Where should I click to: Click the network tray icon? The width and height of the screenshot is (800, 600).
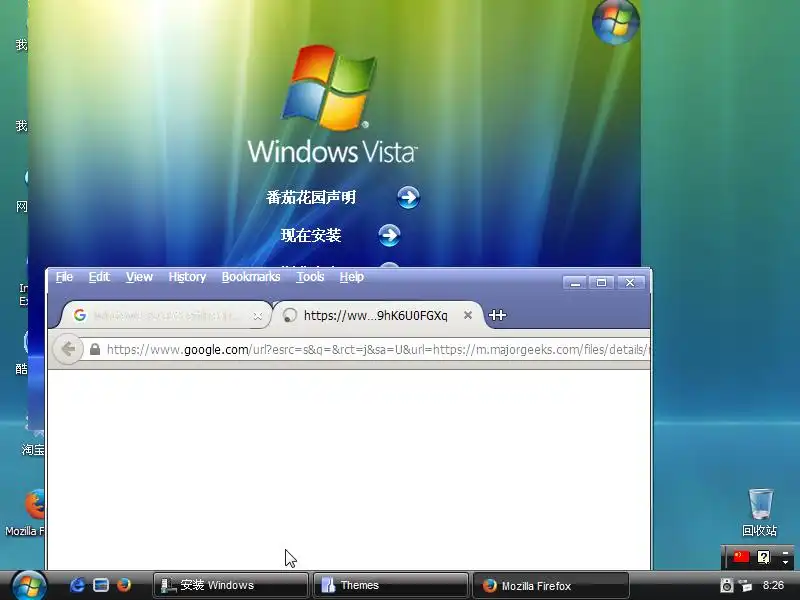point(745,585)
